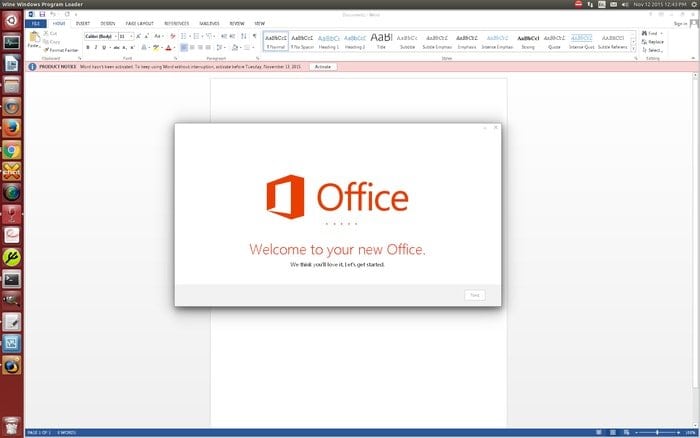The image size is (700, 438).
Task: Center the text alignment
Action: point(192,47)
